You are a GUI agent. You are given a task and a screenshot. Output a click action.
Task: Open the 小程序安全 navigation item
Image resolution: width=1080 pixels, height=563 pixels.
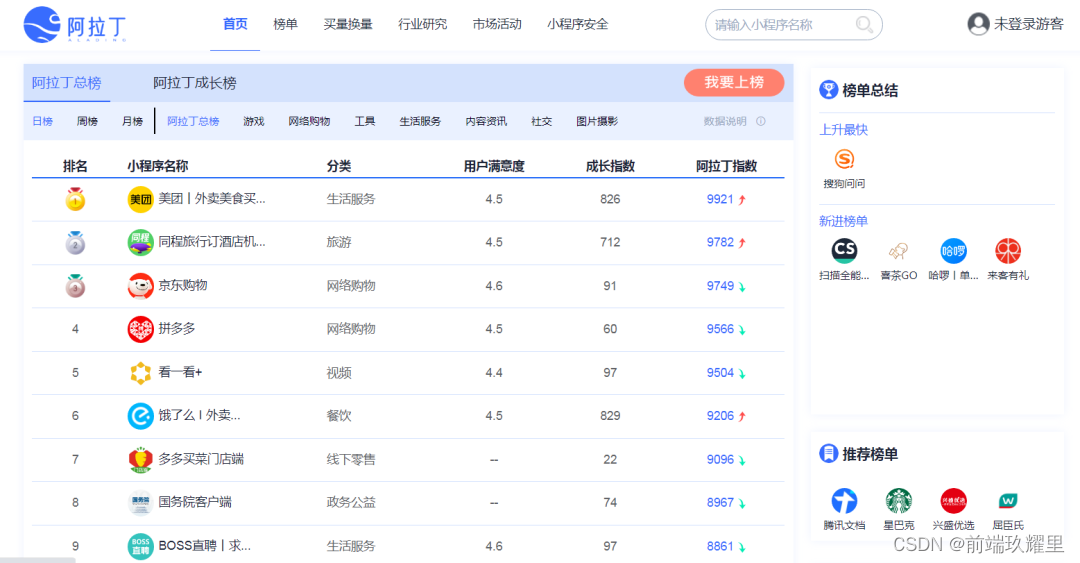pyautogui.click(x=577, y=24)
